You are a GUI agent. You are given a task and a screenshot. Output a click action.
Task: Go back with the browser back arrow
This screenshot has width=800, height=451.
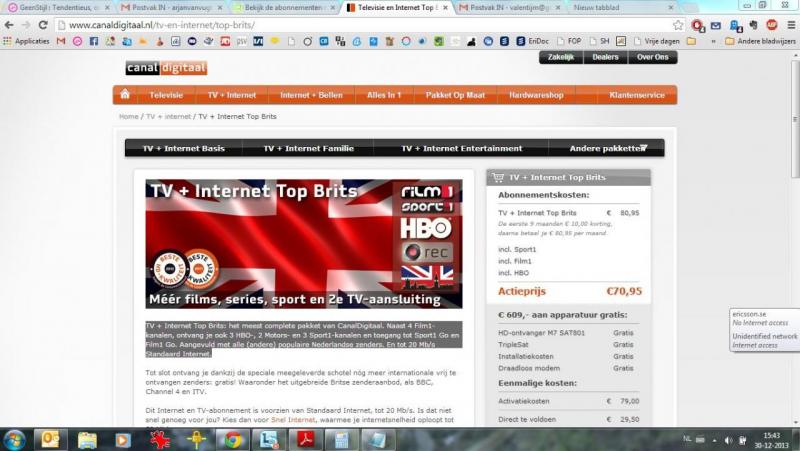(x=9, y=25)
